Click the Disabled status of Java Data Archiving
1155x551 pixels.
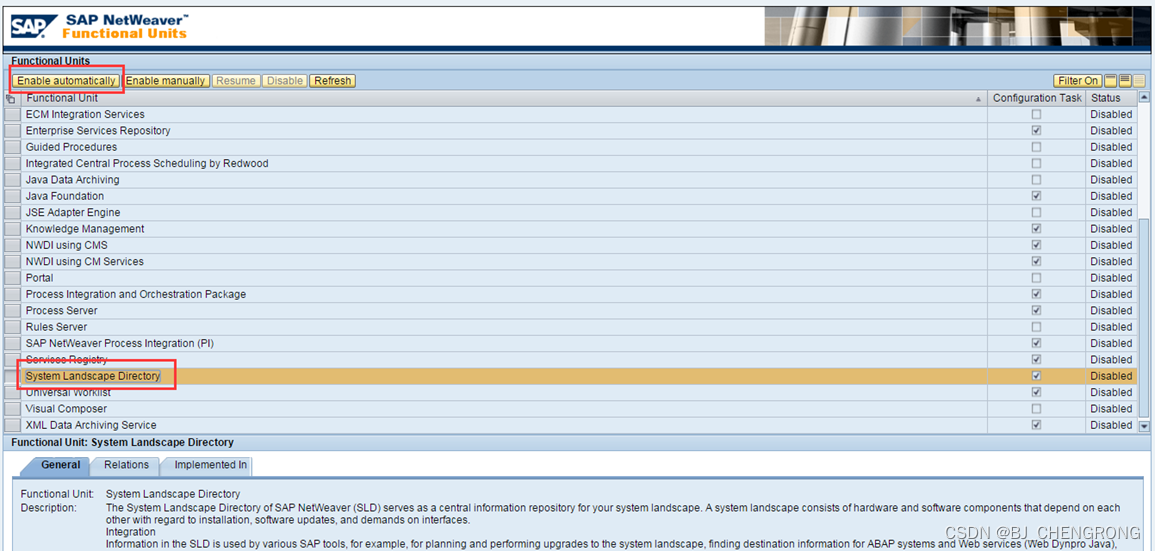[x=1111, y=180]
